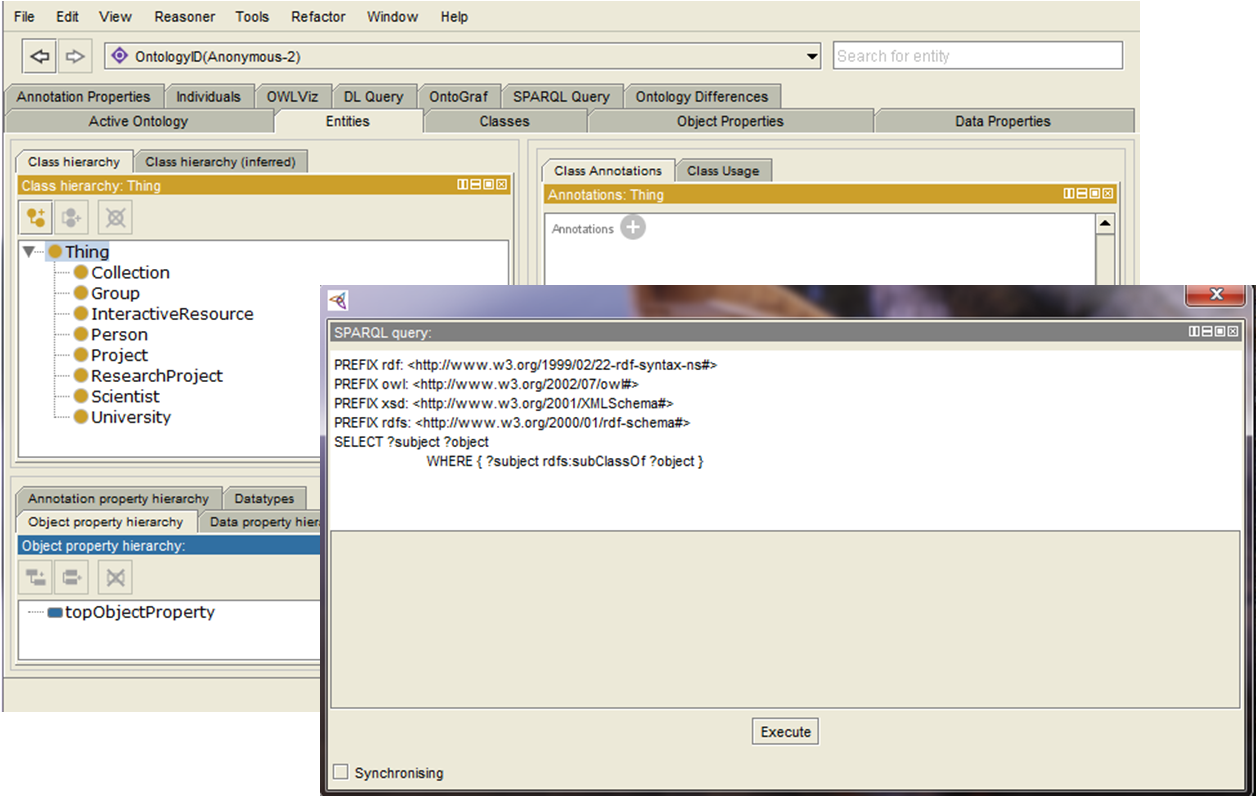Viewport: 1257px width, 797px height.
Task: Select the ResearchProject class
Action: point(156,376)
